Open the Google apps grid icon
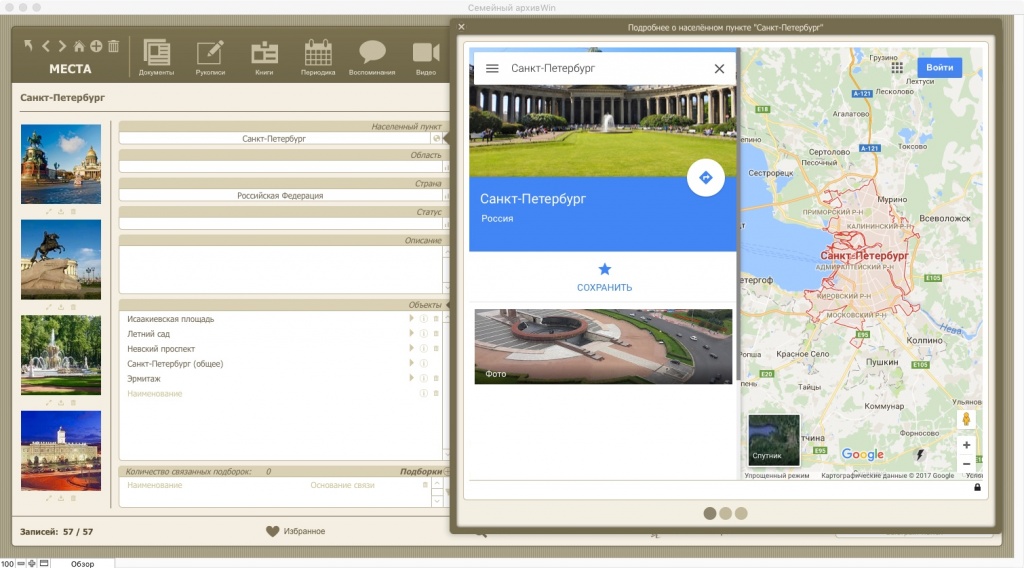The image size is (1024, 568). [x=897, y=67]
